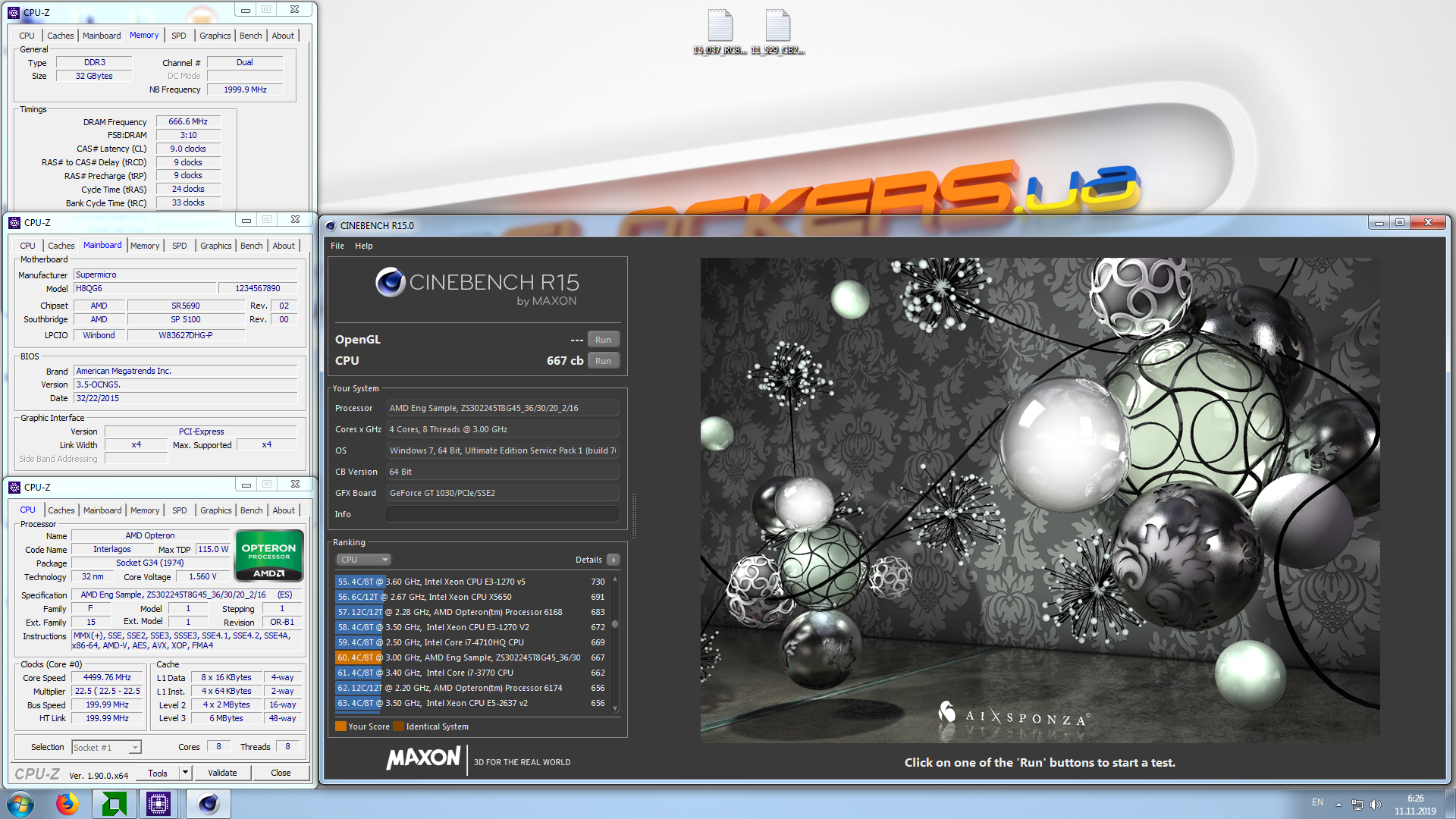
Task: Click the language indicator EN
Action: [x=1317, y=802]
